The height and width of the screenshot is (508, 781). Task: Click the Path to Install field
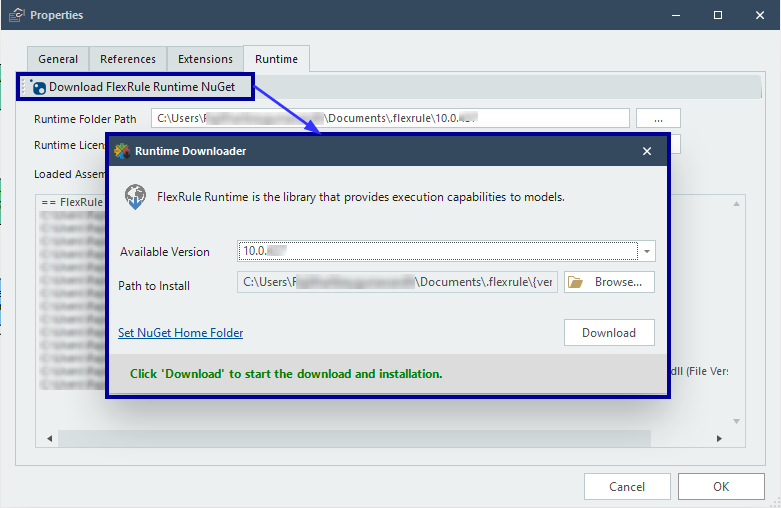coord(397,282)
